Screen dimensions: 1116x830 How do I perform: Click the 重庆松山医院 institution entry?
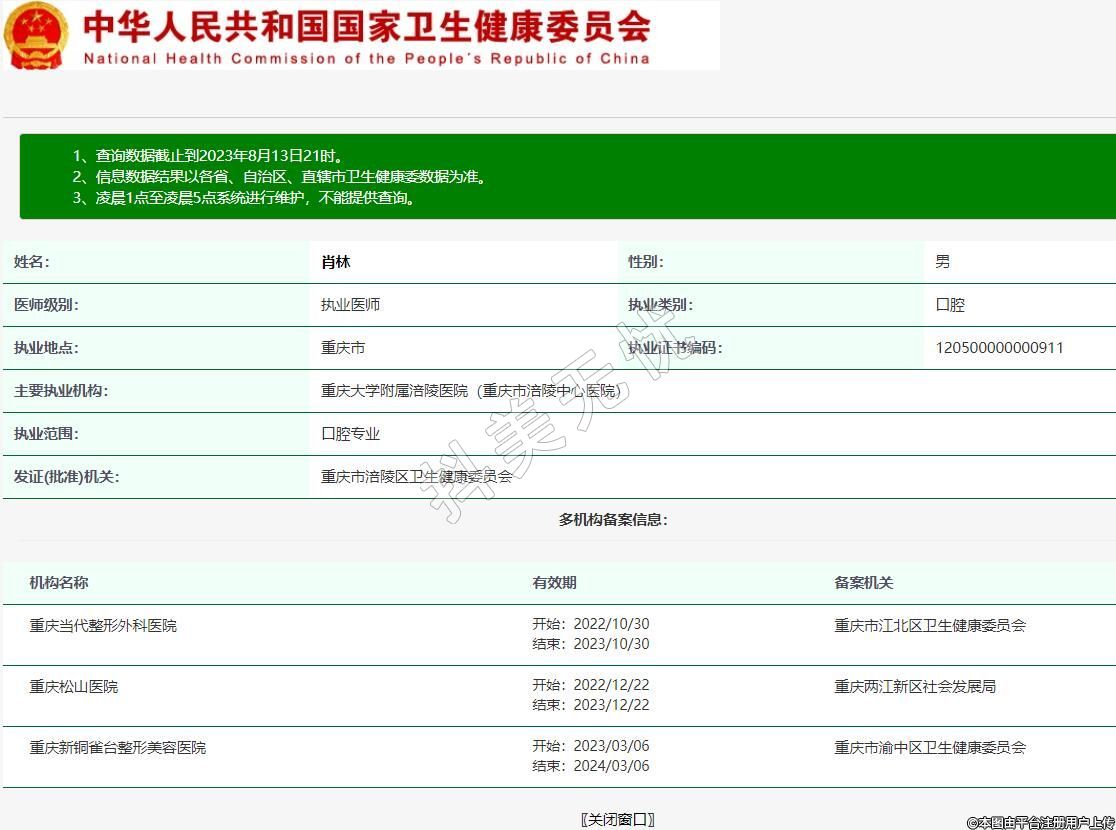74,686
